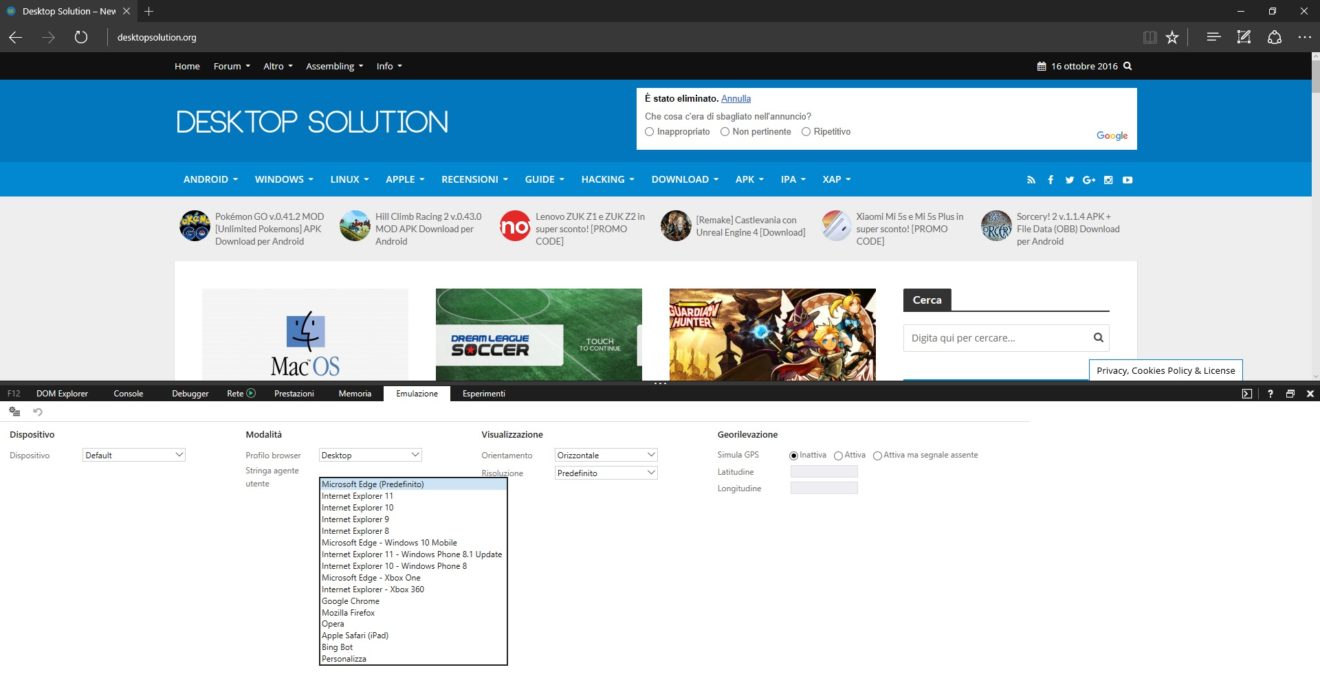The image size is (1320, 685).
Task: Click the browser Refresh icon
Action: click(81, 37)
